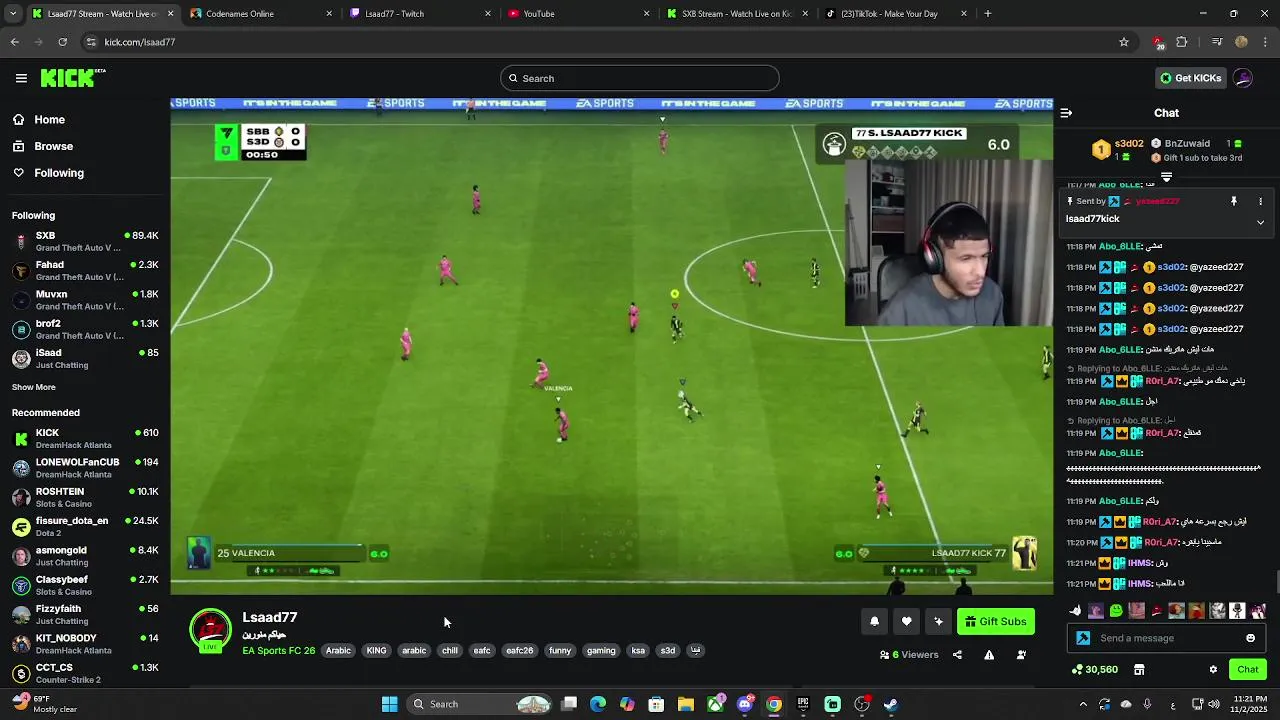Click the eafc26 tag chip
Viewport: 1280px width, 720px height.
[519, 651]
